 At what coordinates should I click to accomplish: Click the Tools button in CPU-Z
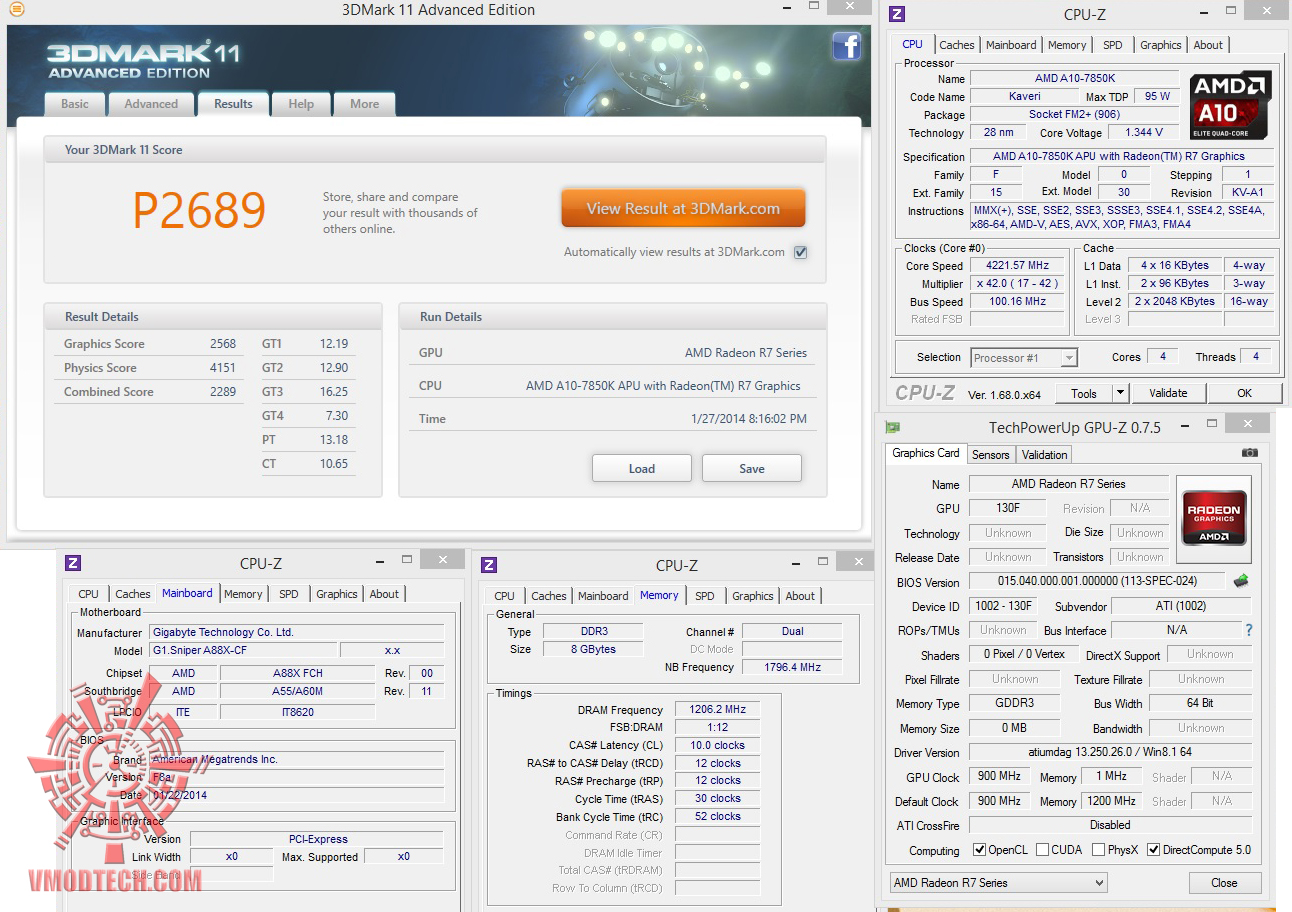(x=1084, y=393)
